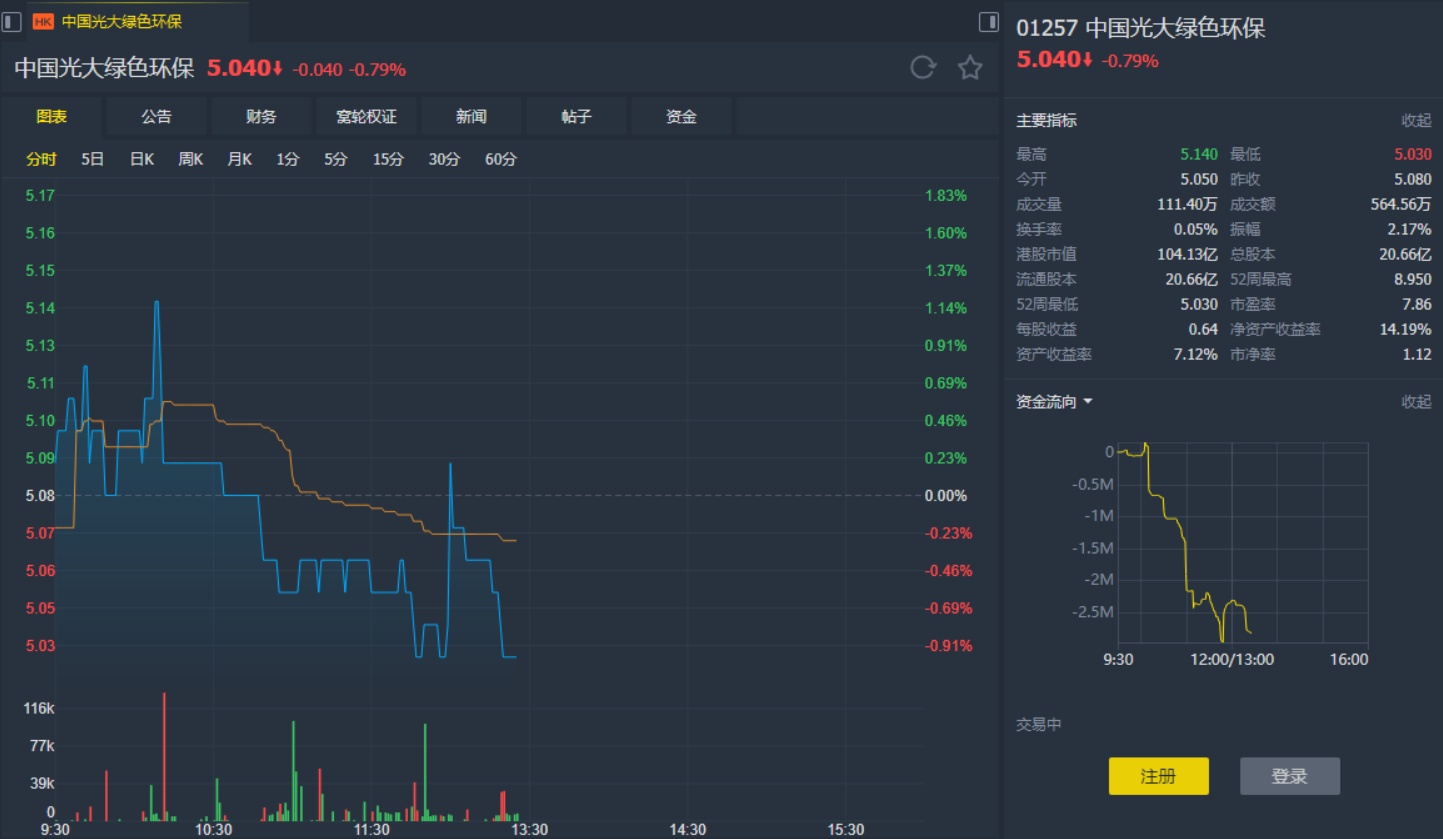Viewport: 1443px width, 839px height.
Task: Toggle the left sidebar panel icon
Action: [12, 21]
